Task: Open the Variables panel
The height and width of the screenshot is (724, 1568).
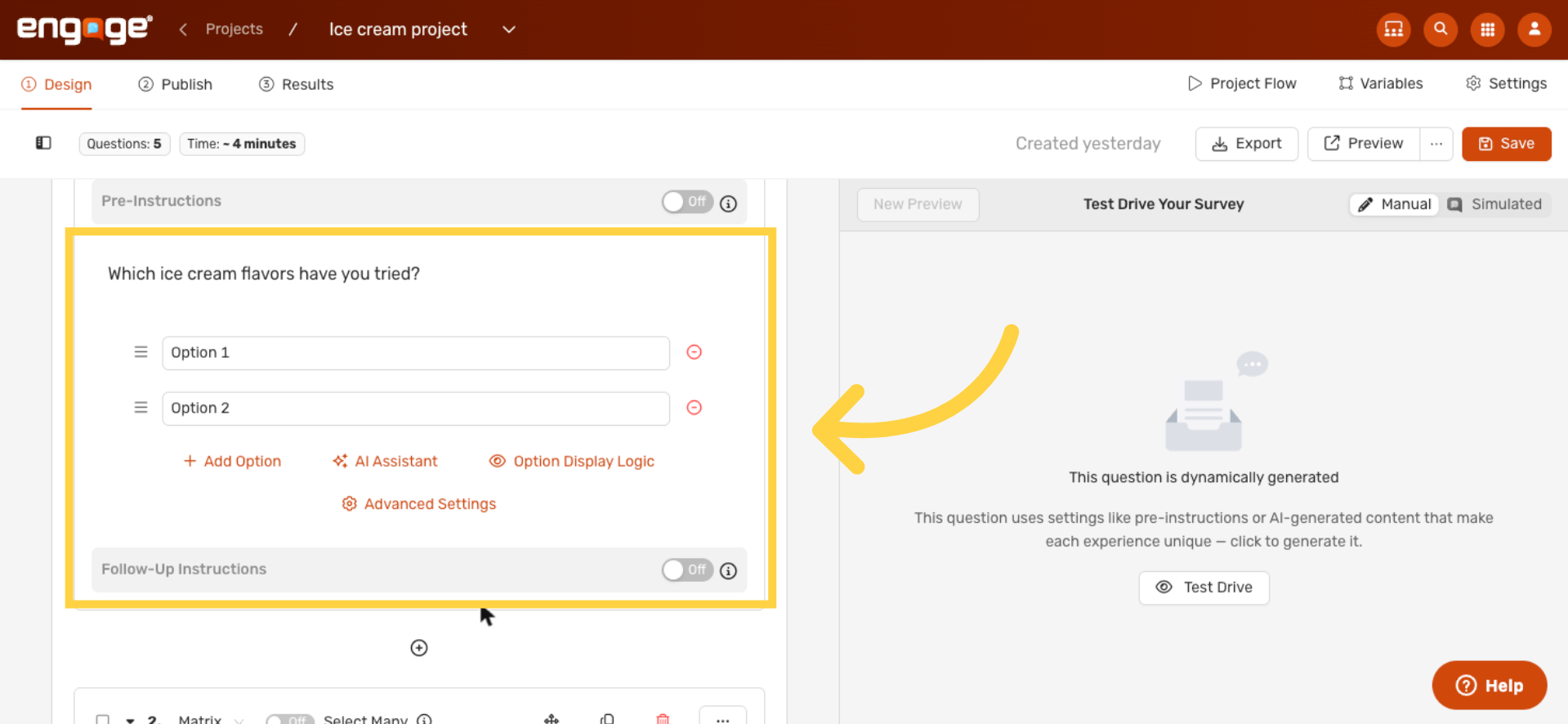Action: 1381,83
